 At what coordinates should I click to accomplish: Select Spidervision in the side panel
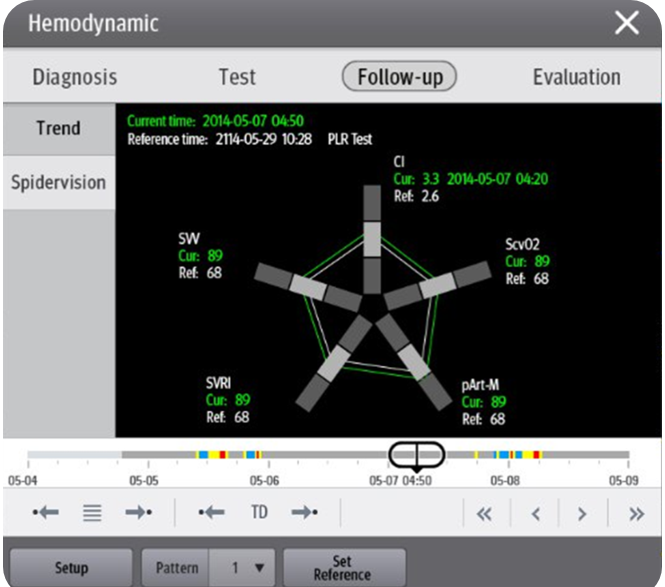pyautogui.click(x=58, y=183)
